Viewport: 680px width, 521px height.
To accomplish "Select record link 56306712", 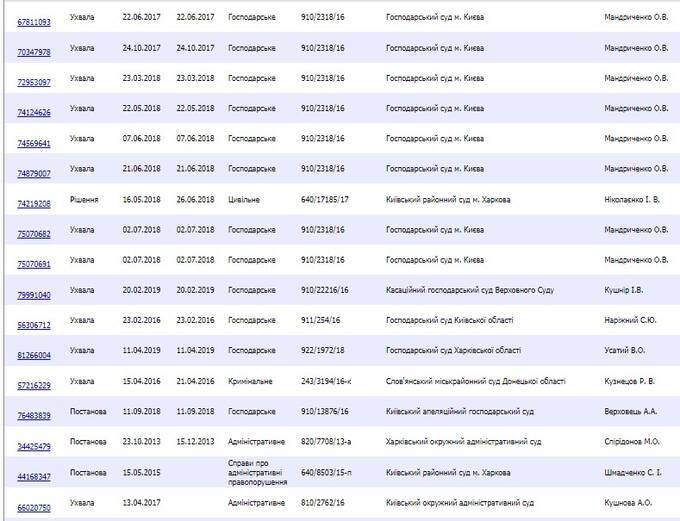I will 34,325.
